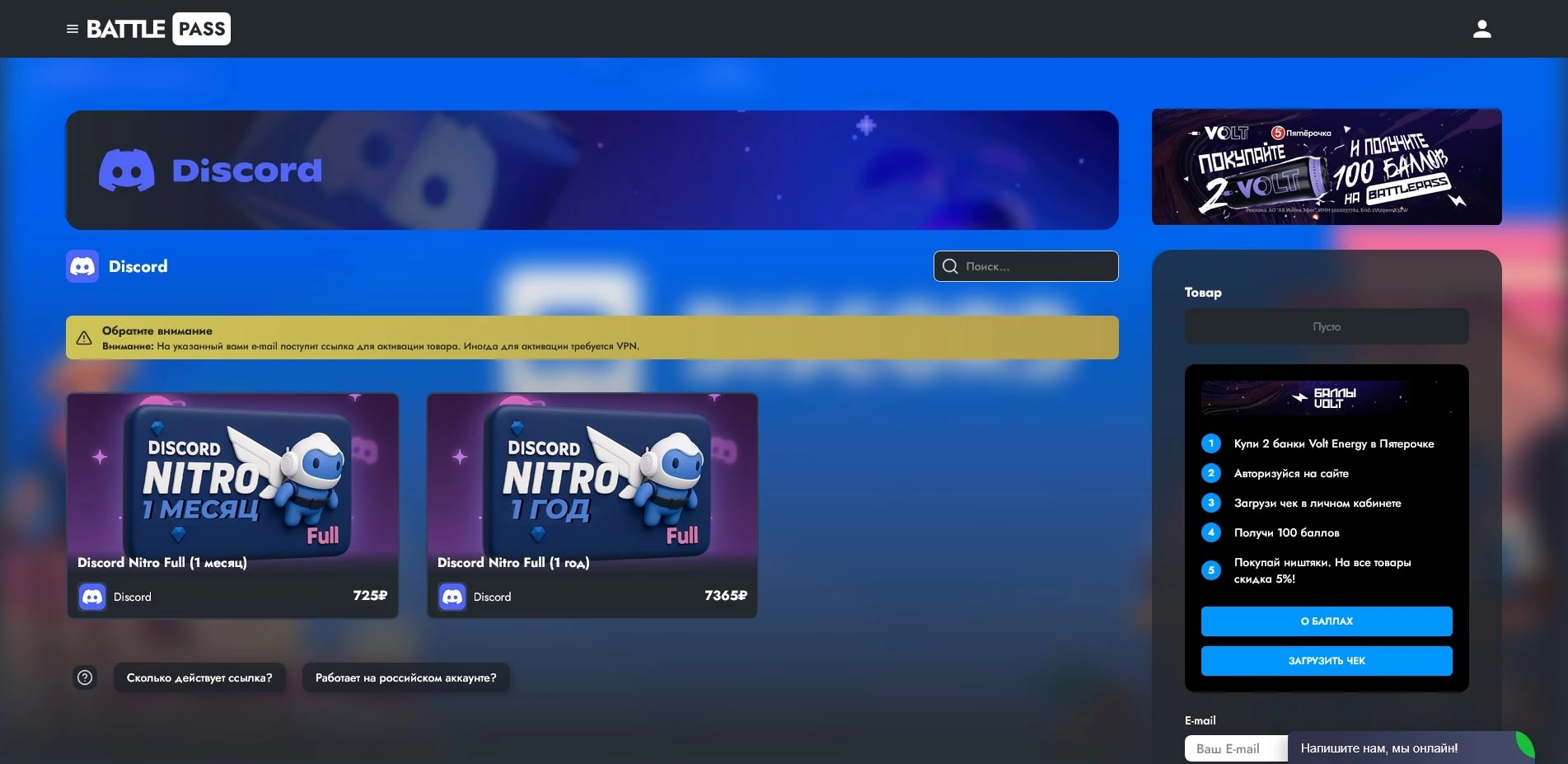Open the Volt Pyaterochka promo banner
1568x764 pixels.
pyautogui.click(x=1326, y=166)
